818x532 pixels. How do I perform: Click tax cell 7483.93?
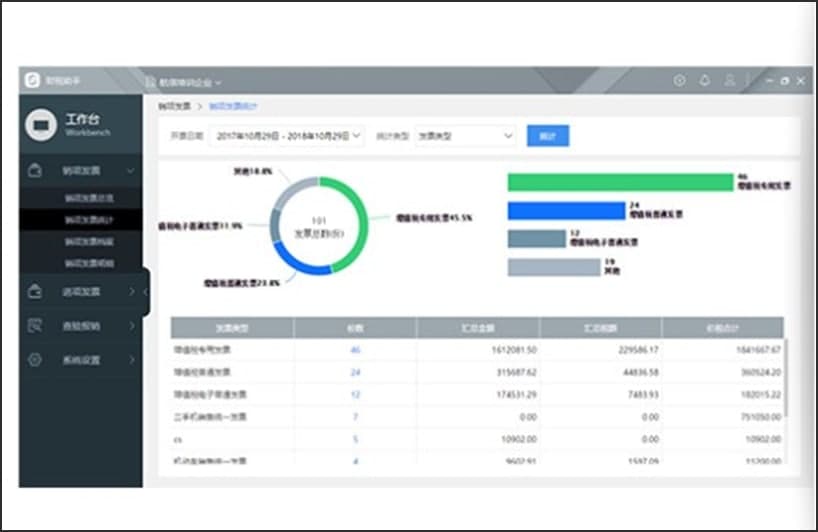(643, 394)
